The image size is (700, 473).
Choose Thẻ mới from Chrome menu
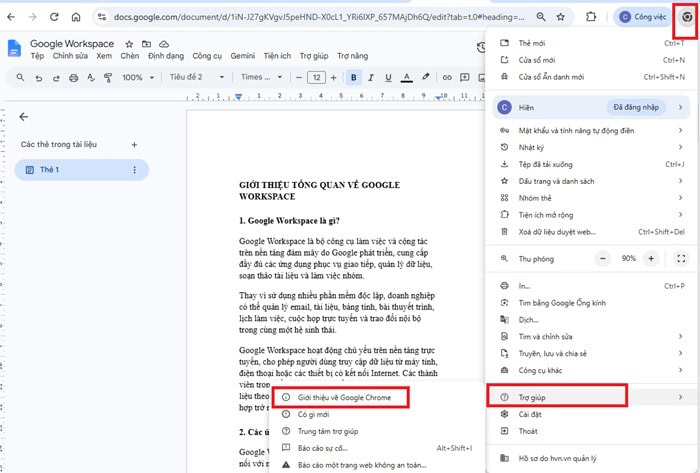[591, 43]
